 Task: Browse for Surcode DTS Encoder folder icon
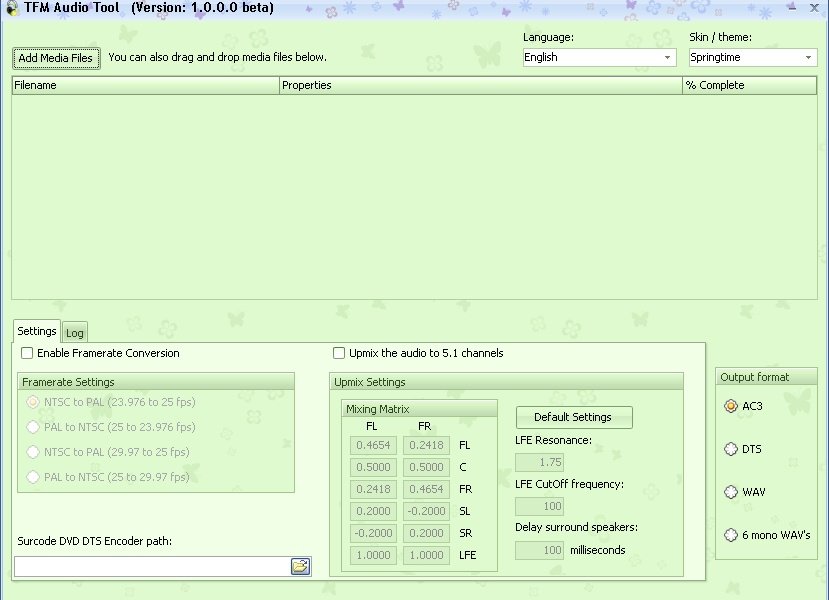[301, 567]
